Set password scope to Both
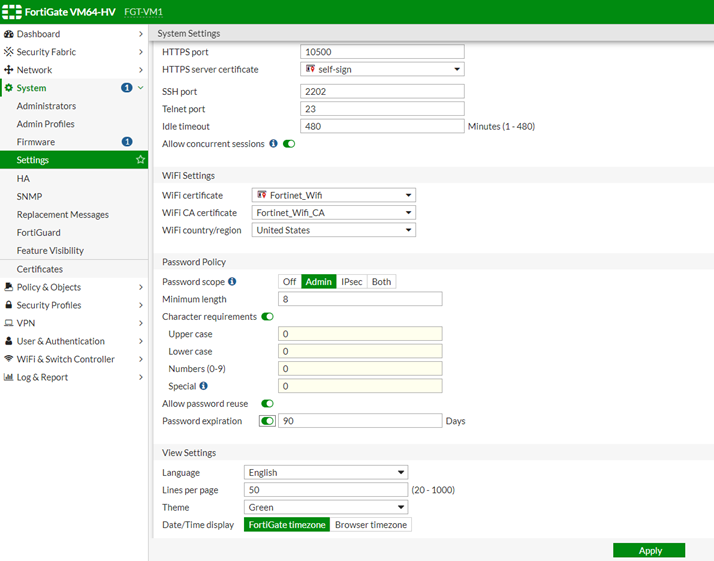Image resolution: width=714 pixels, height=561 pixels. point(381,282)
